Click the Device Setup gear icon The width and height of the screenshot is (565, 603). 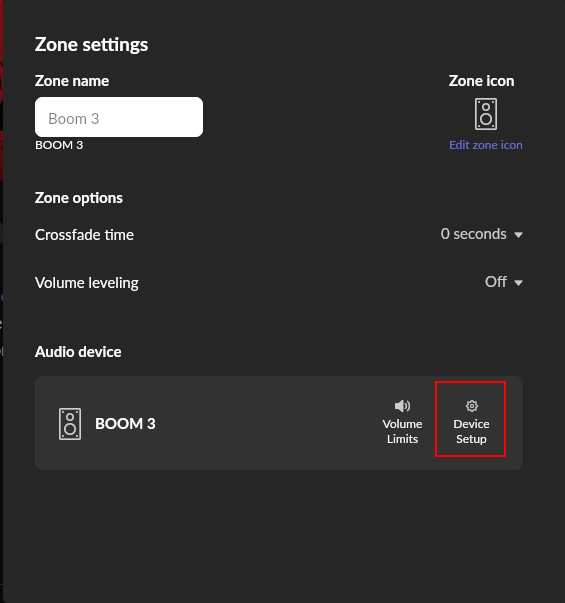coord(472,406)
